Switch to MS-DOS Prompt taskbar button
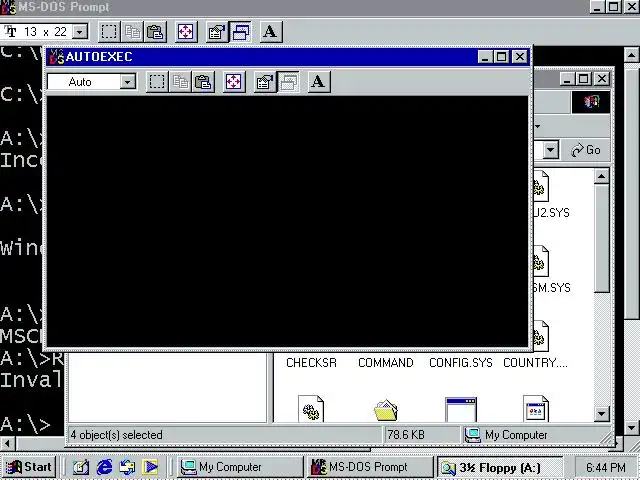Screen dimensions: 640x480 pyautogui.click(x=370, y=467)
